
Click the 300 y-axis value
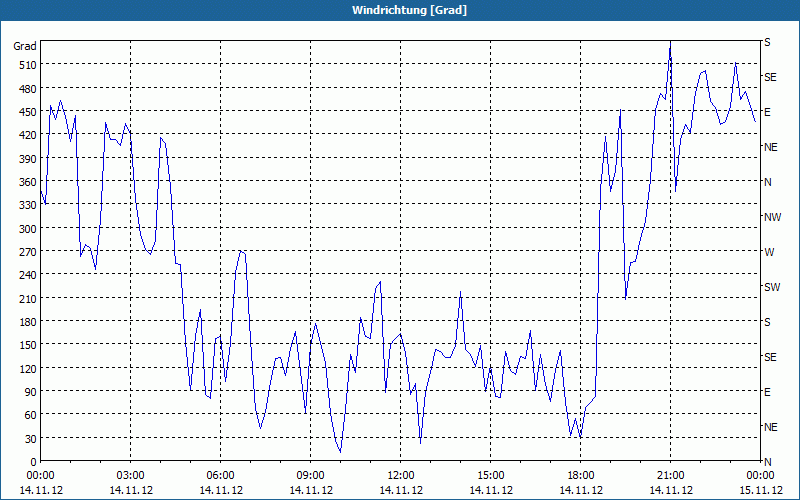[x=28, y=228]
